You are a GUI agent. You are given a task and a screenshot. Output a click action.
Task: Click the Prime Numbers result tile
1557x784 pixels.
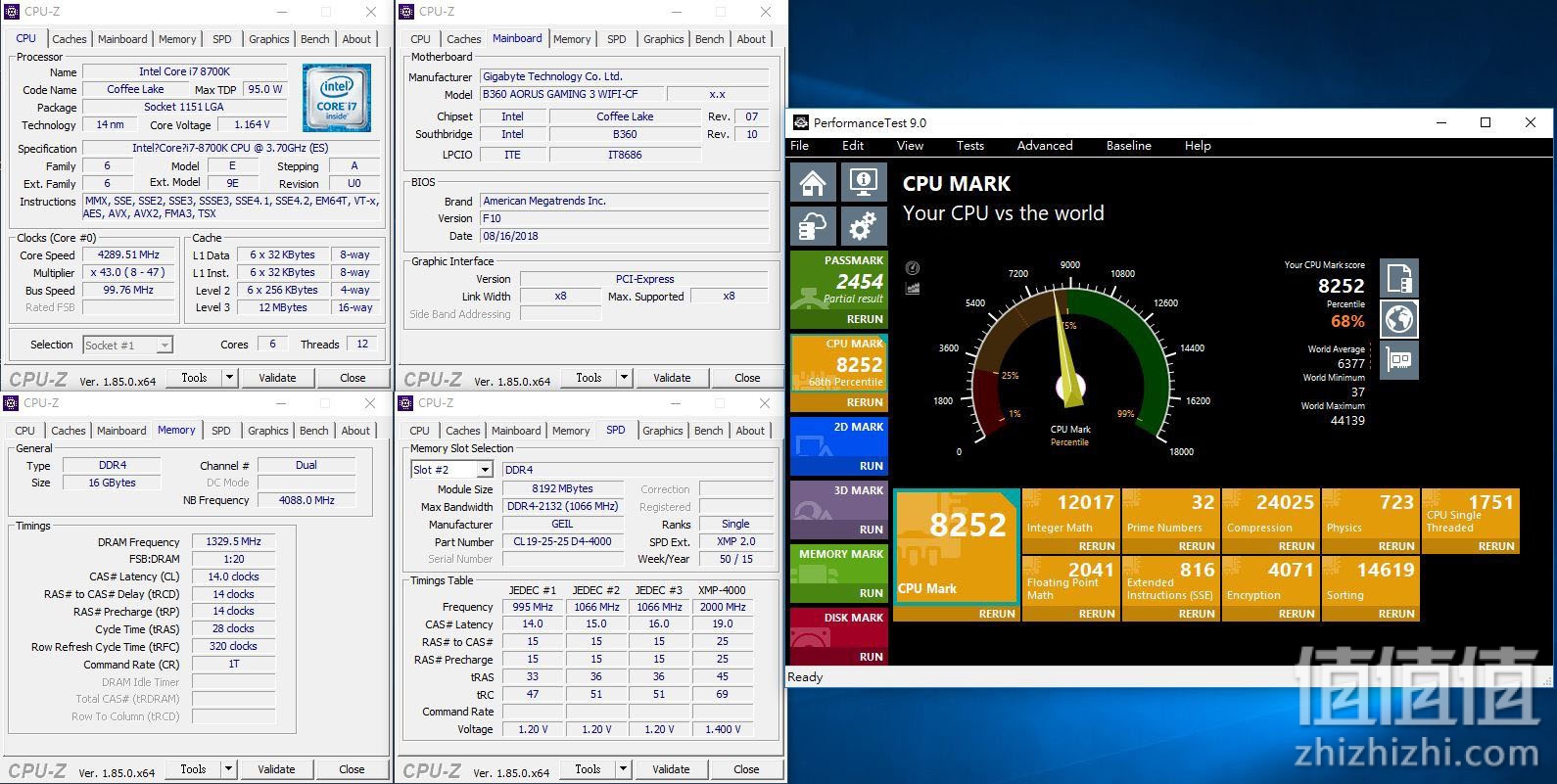click(x=1171, y=522)
